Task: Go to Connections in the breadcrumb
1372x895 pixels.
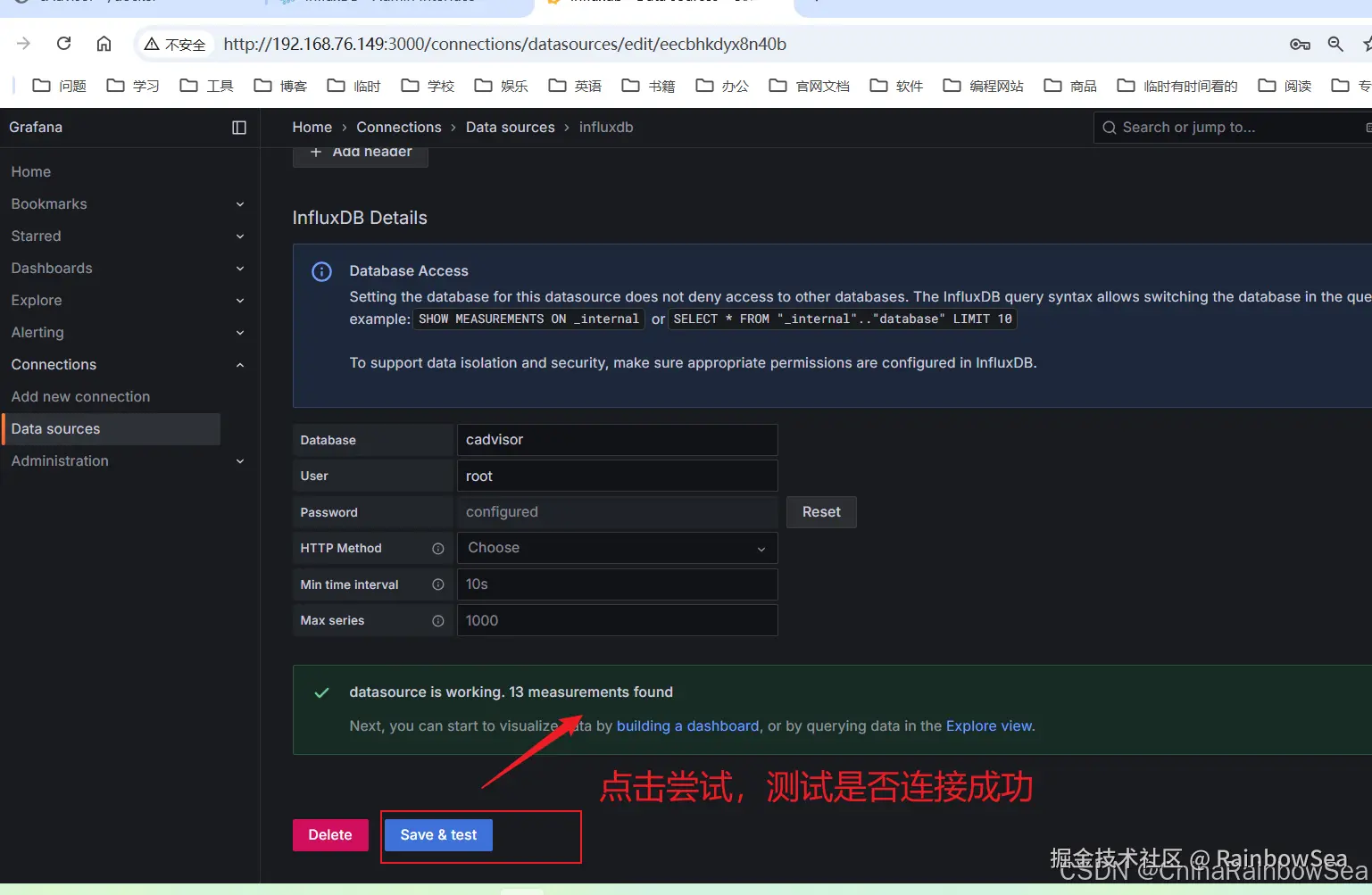Action: (x=399, y=128)
